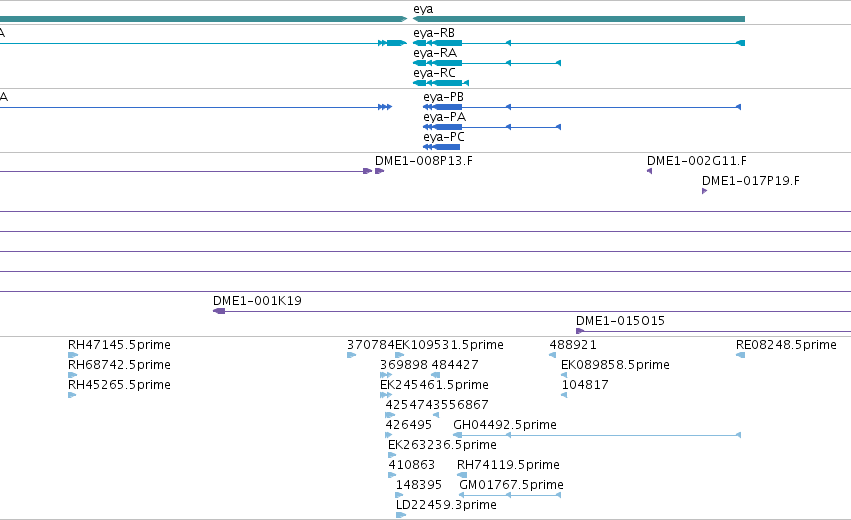Open EST RH68742.5prime
The image size is (851, 520).
click(x=119, y=365)
